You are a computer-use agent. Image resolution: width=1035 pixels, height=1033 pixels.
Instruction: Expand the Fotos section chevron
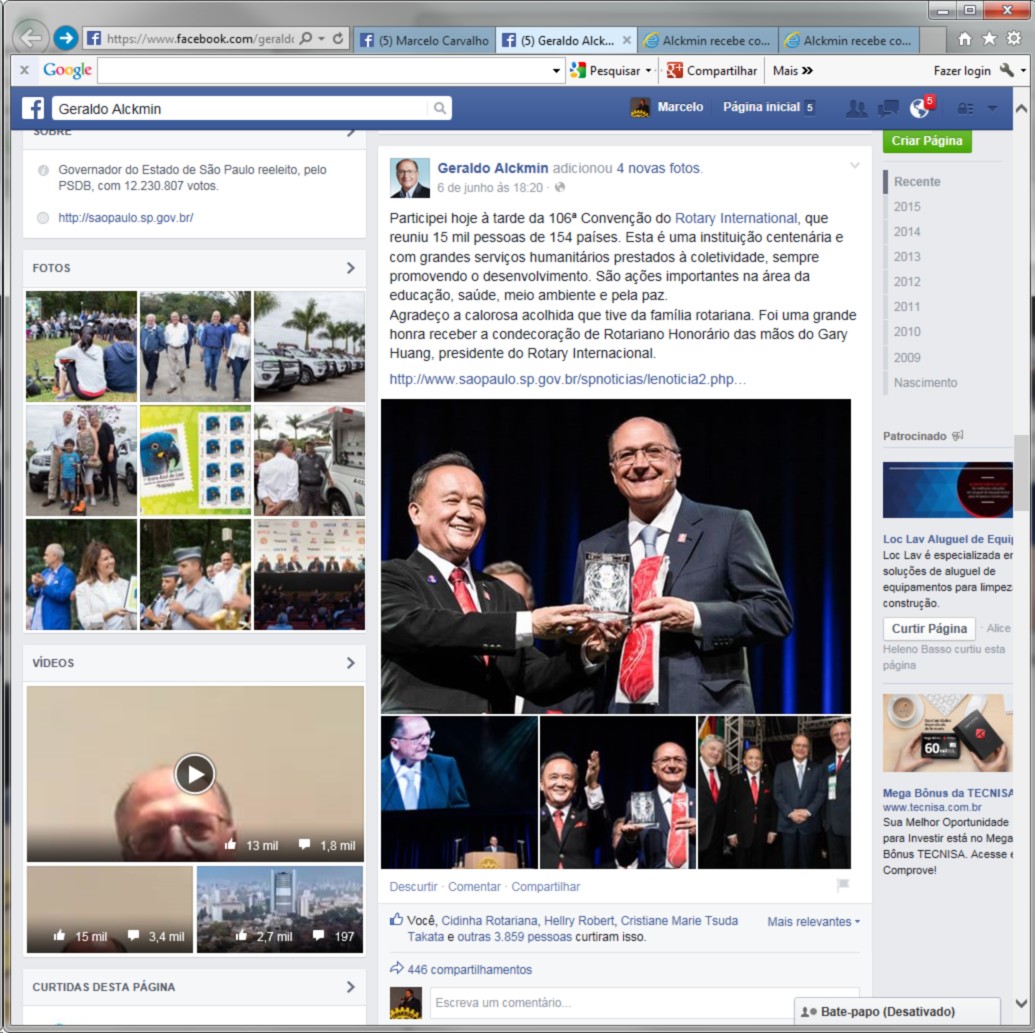click(x=351, y=268)
